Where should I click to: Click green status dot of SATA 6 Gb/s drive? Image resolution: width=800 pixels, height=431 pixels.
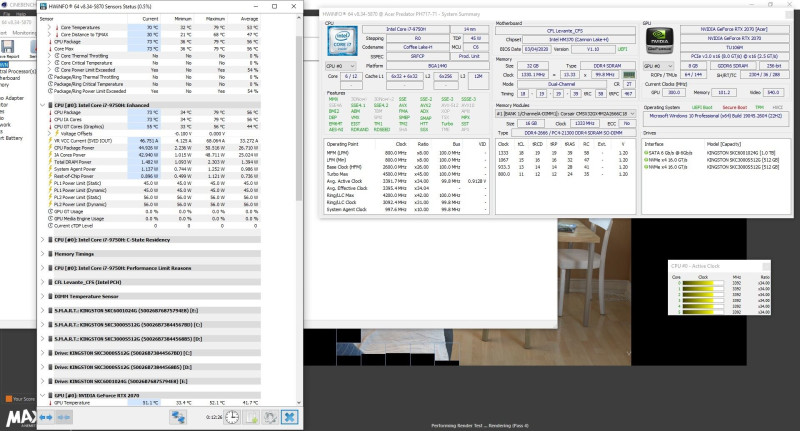point(646,153)
